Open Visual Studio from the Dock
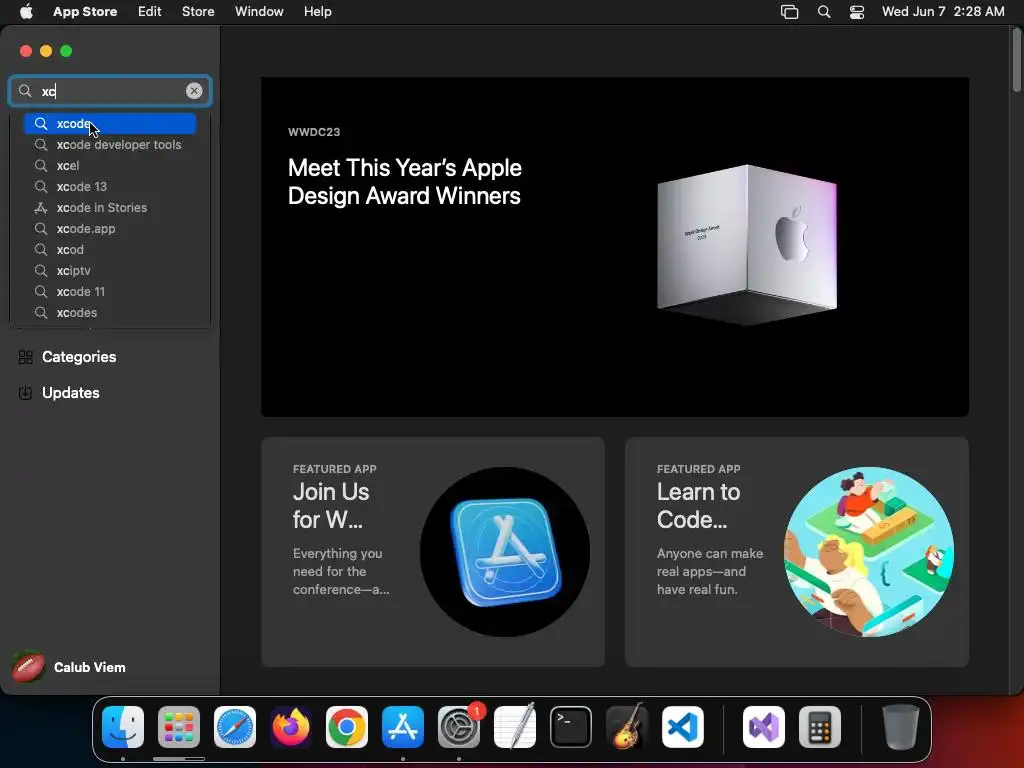This screenshot has height=768, width=1024. pos(763,727)
